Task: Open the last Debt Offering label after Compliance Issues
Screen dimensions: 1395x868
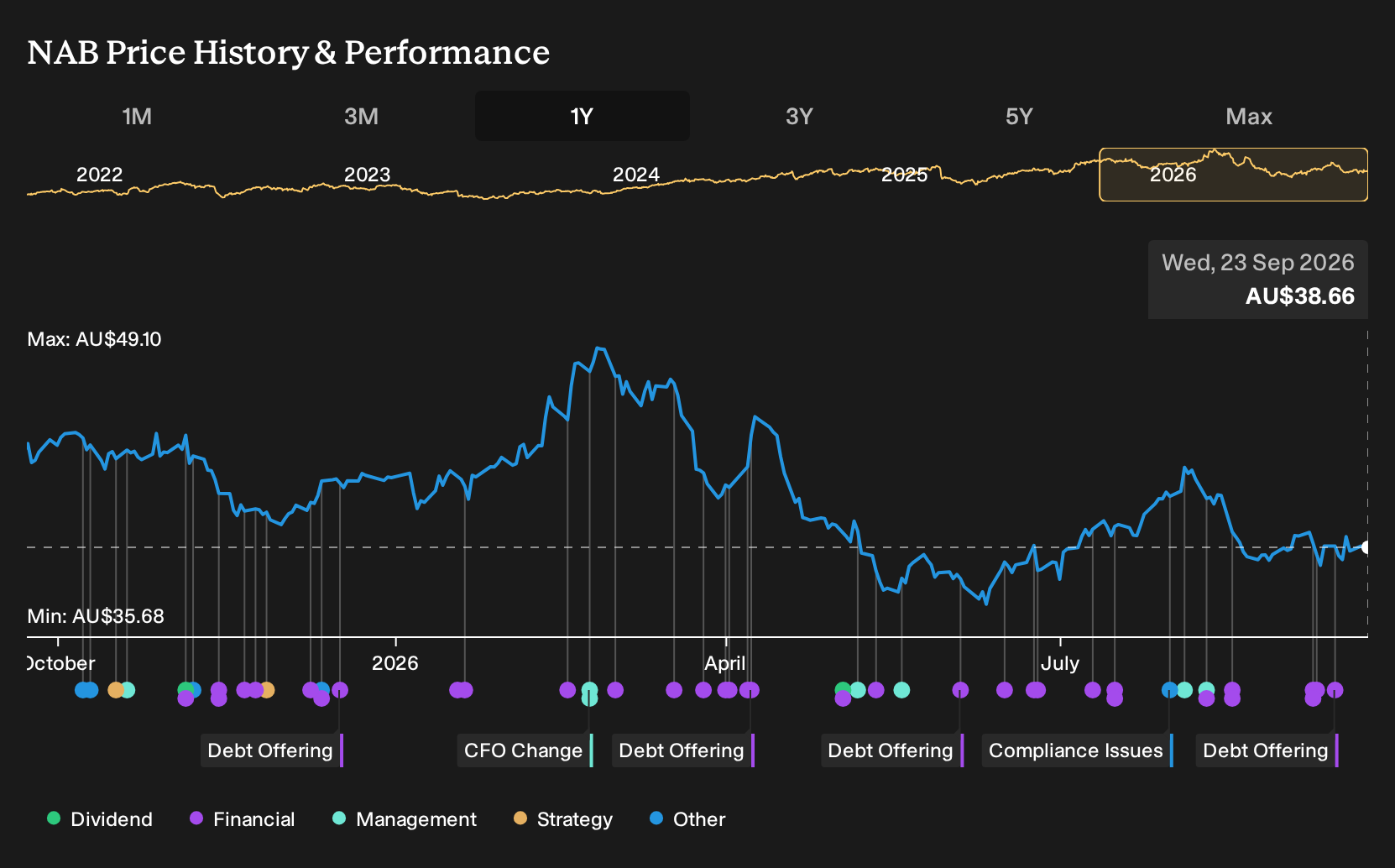Action: click(x=1267, y=750)
